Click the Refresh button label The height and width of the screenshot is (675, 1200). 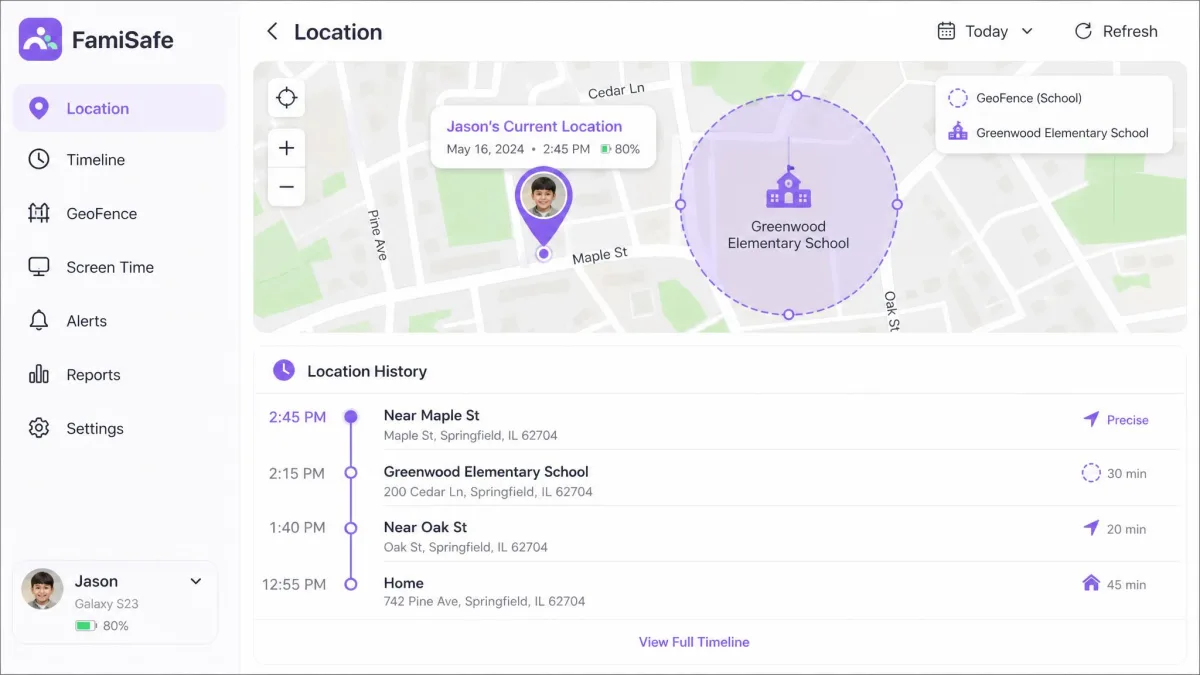click(1130, 31)
